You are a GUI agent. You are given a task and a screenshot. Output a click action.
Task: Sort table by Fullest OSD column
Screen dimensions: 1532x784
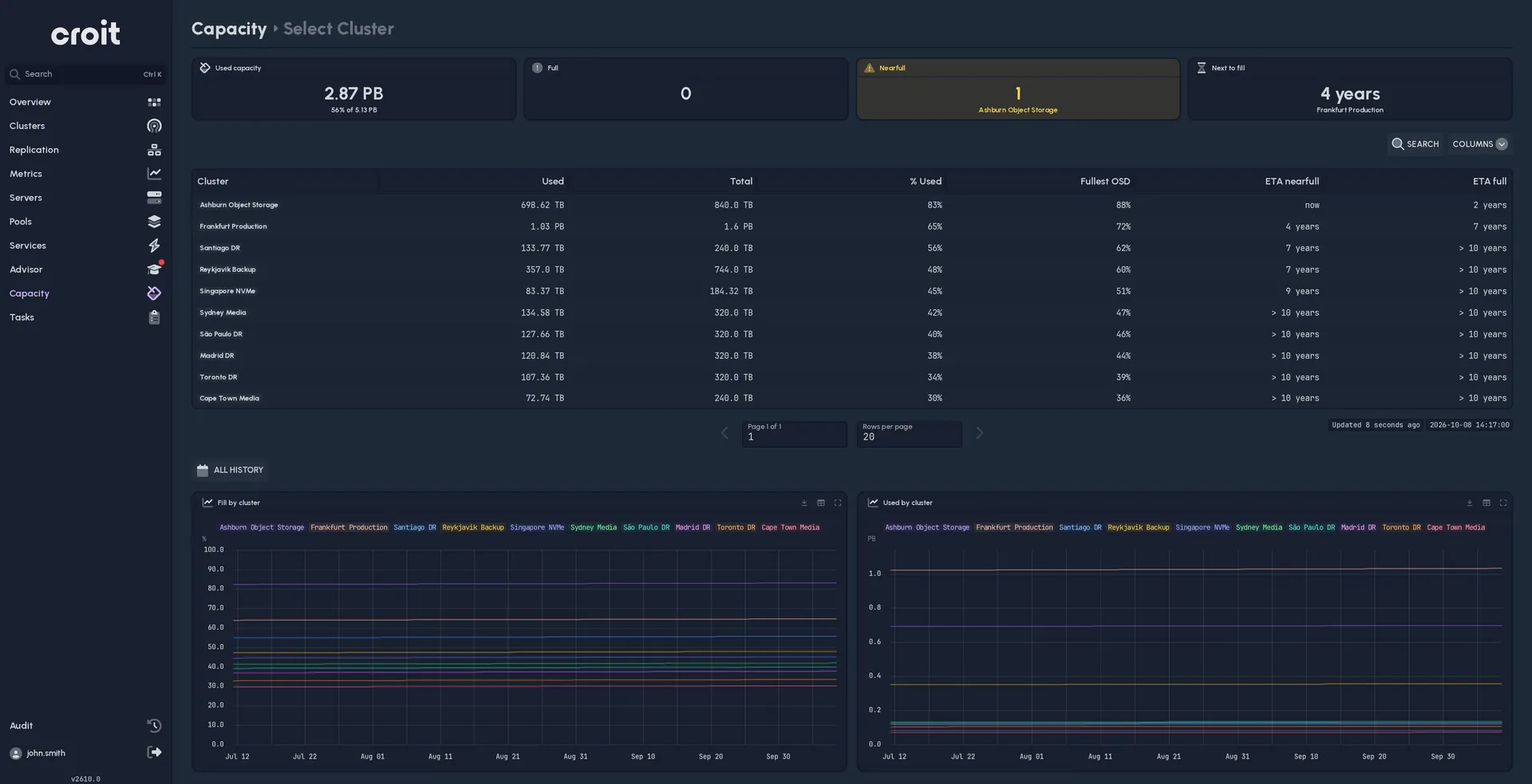(1104, 182)
